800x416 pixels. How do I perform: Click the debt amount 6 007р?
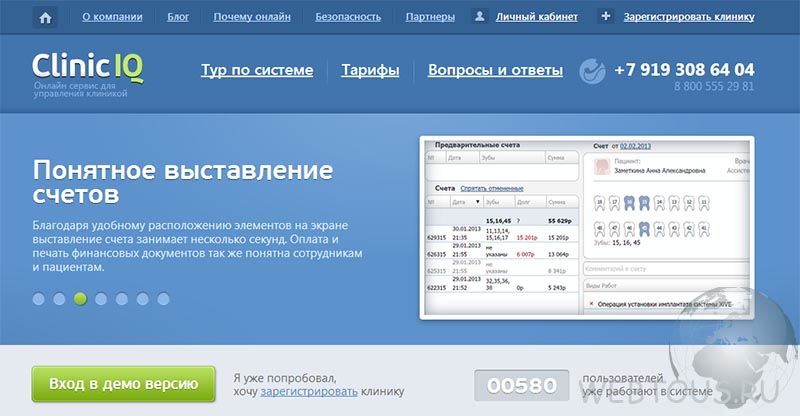[526, 254]
